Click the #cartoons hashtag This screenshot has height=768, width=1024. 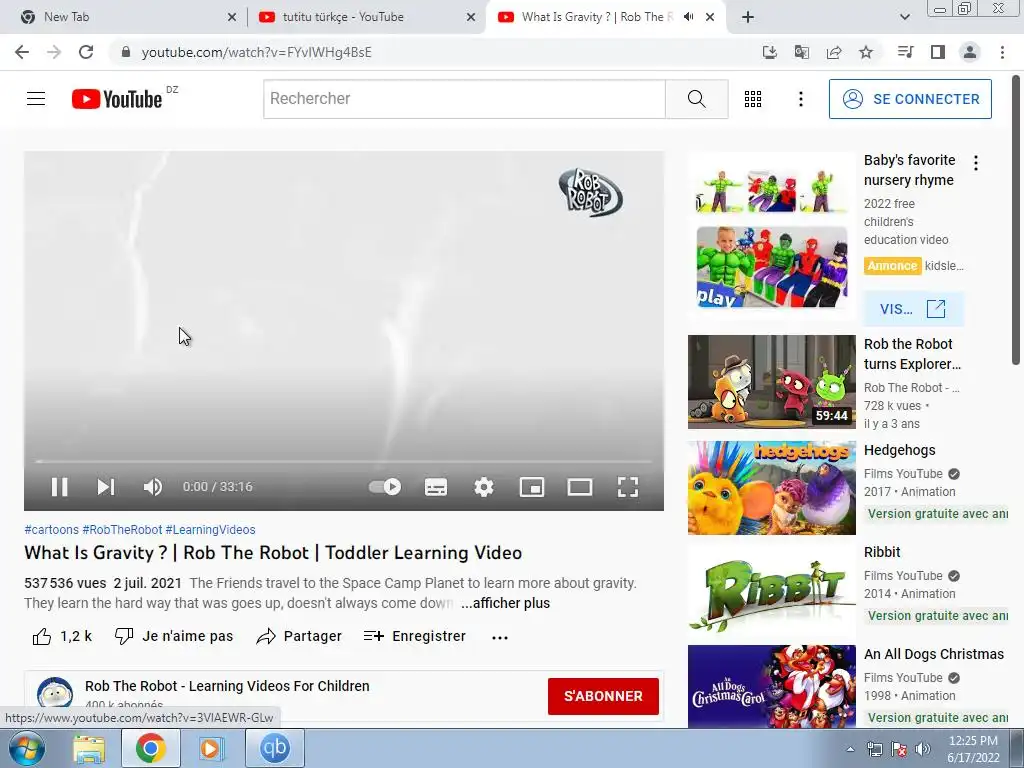tap(51, 530)
